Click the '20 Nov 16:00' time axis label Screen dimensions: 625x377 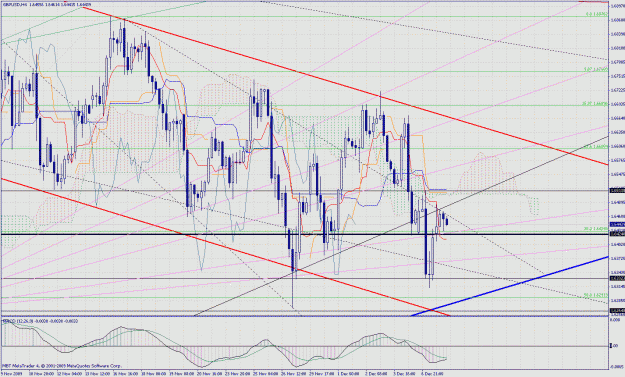coord(210,374)
